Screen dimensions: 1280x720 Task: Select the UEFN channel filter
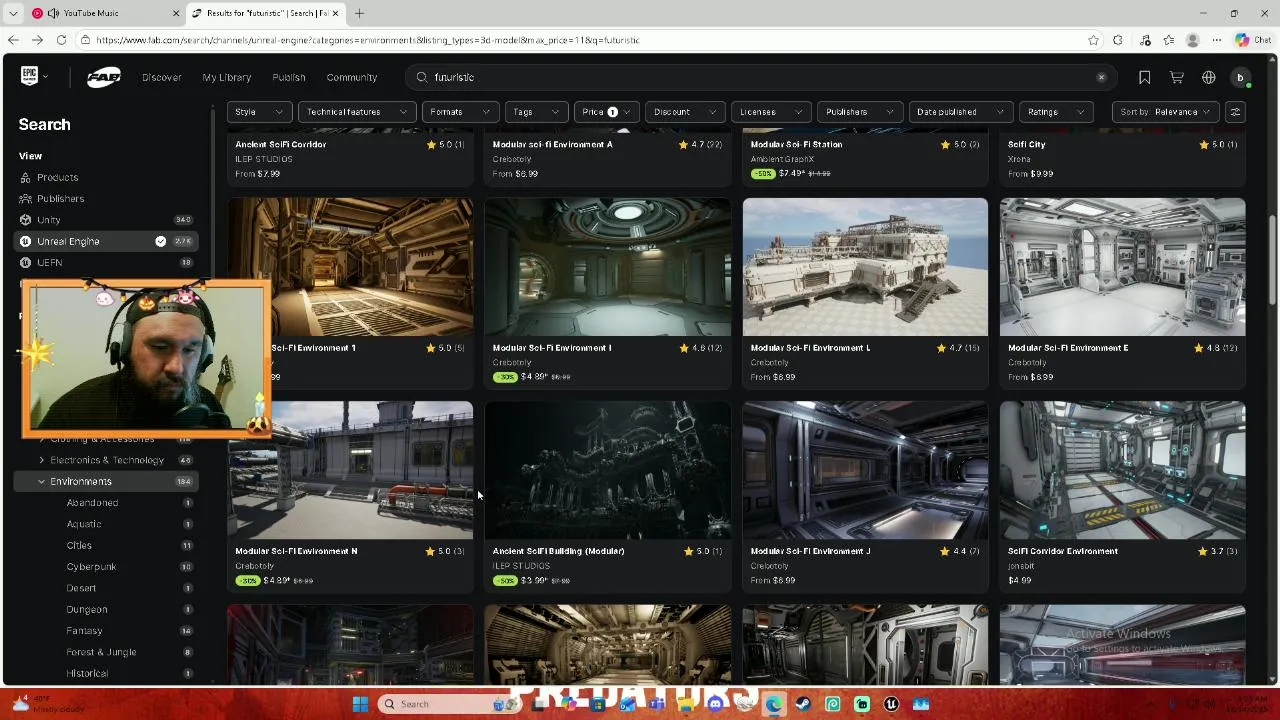click(x=106, y=262)
